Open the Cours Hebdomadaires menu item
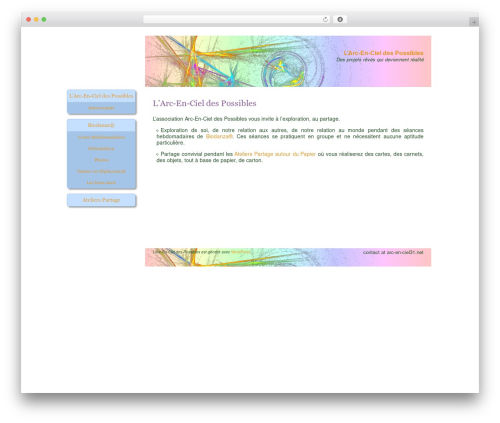This screenshot has height=423, width=500. [101, 137]
